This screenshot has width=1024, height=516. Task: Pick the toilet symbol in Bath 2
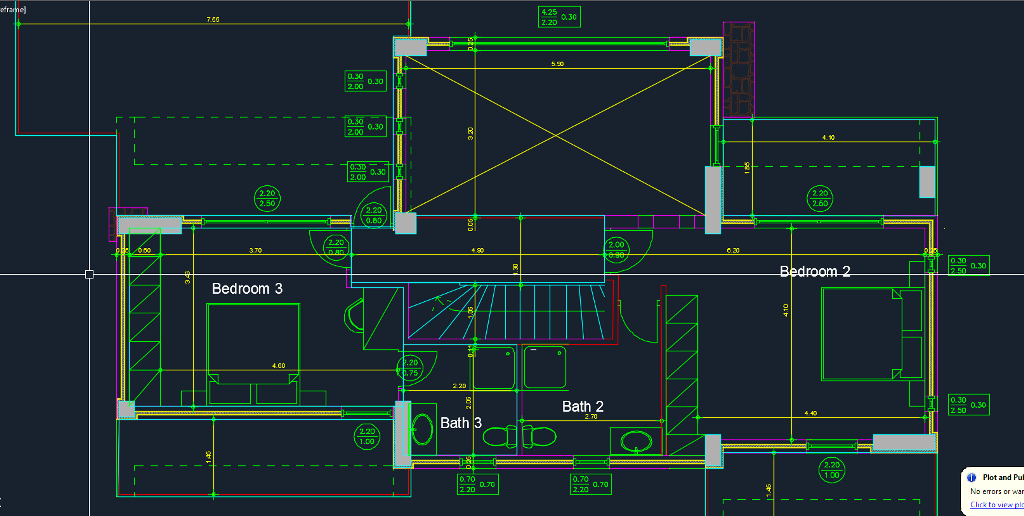coord(541,436)
